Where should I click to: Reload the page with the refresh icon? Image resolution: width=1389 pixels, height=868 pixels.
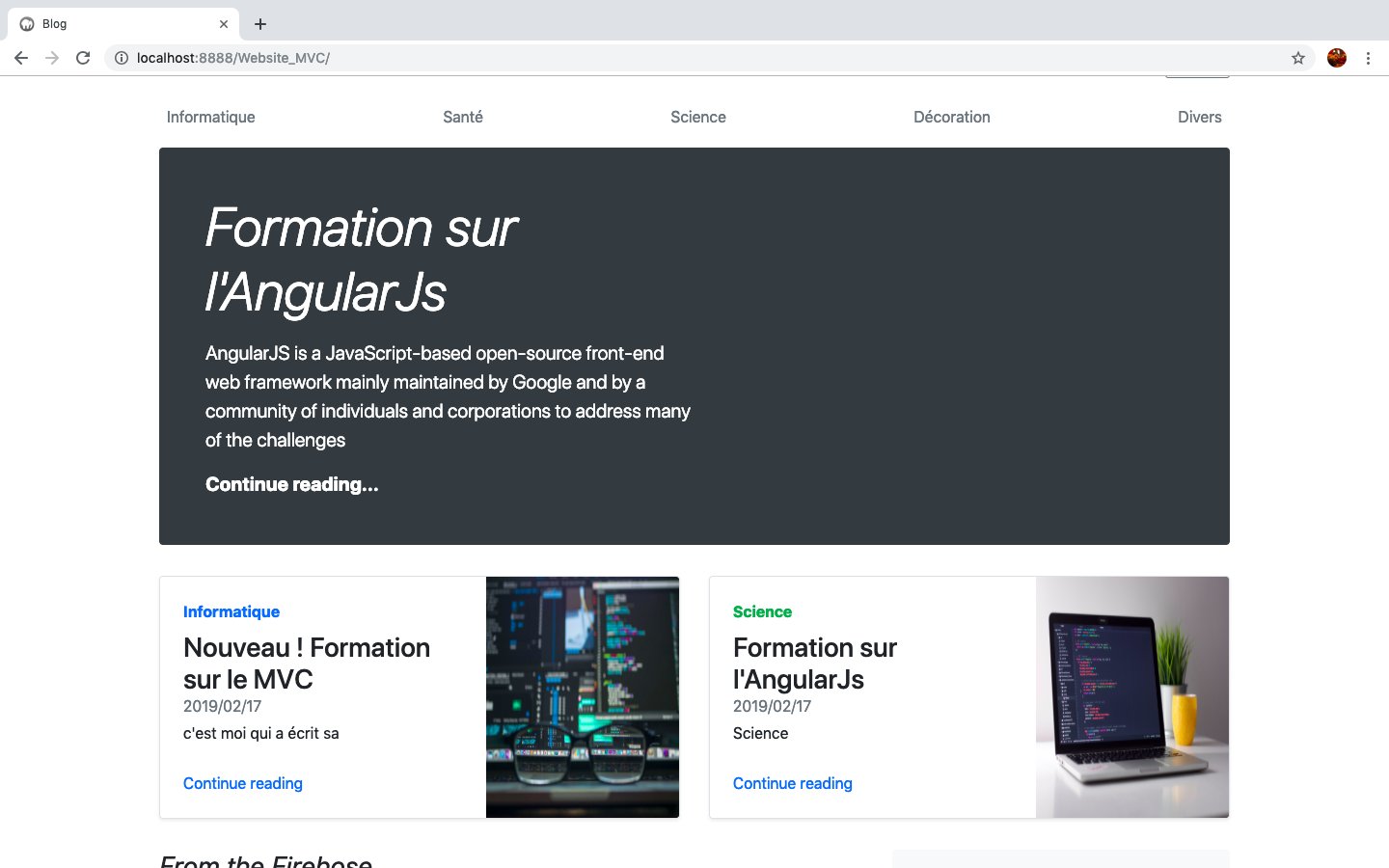coord(83,58)
